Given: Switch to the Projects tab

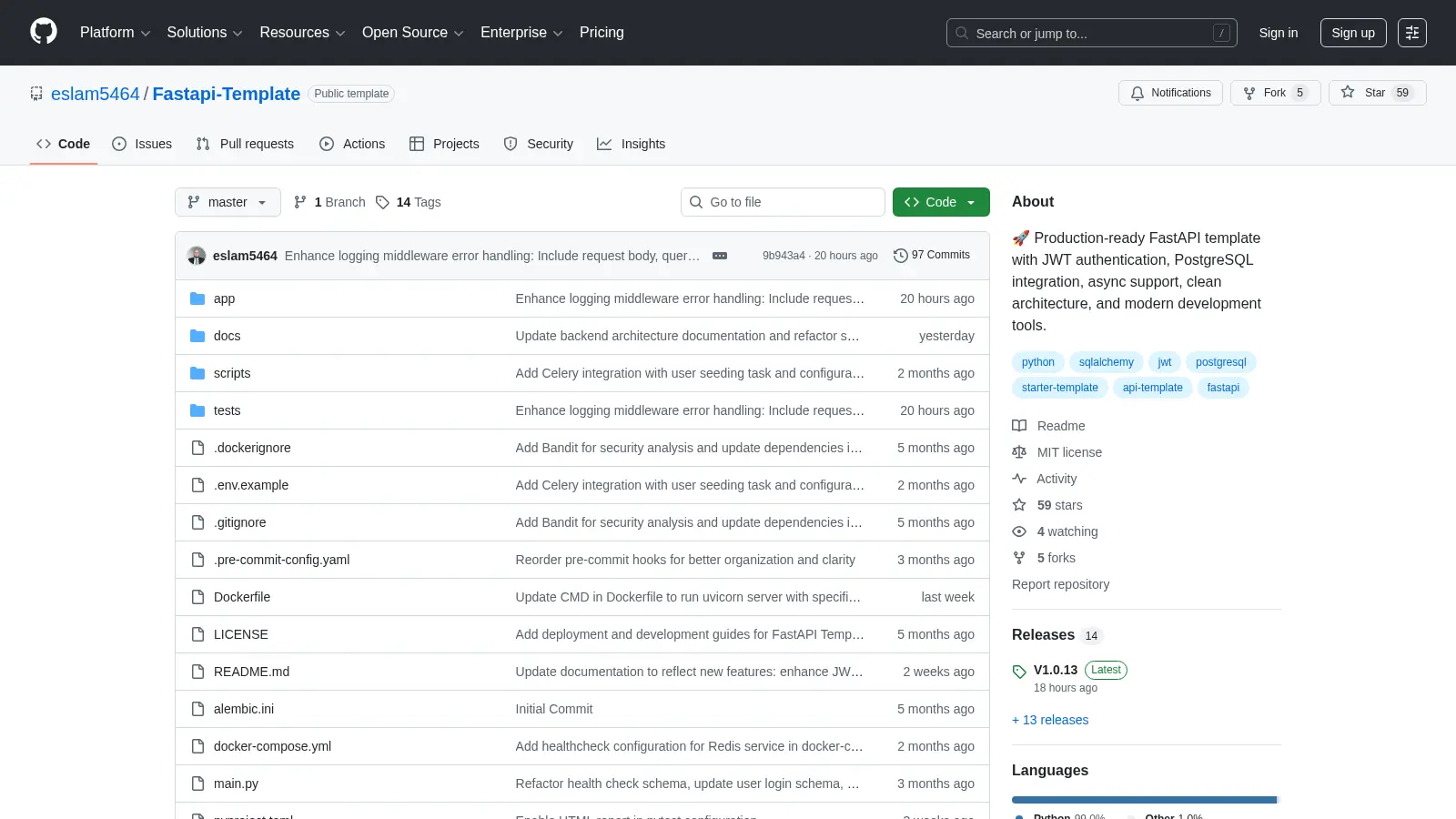Looking at the screenshot, I should tap(444, 144).
